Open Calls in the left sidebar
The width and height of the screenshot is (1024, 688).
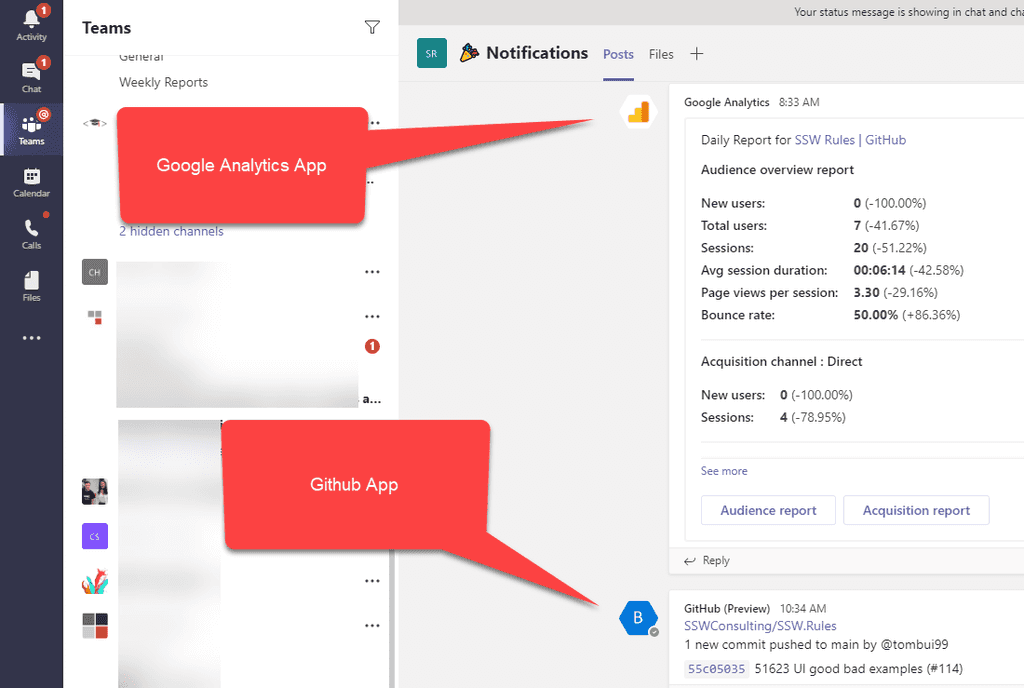(31, 232)
